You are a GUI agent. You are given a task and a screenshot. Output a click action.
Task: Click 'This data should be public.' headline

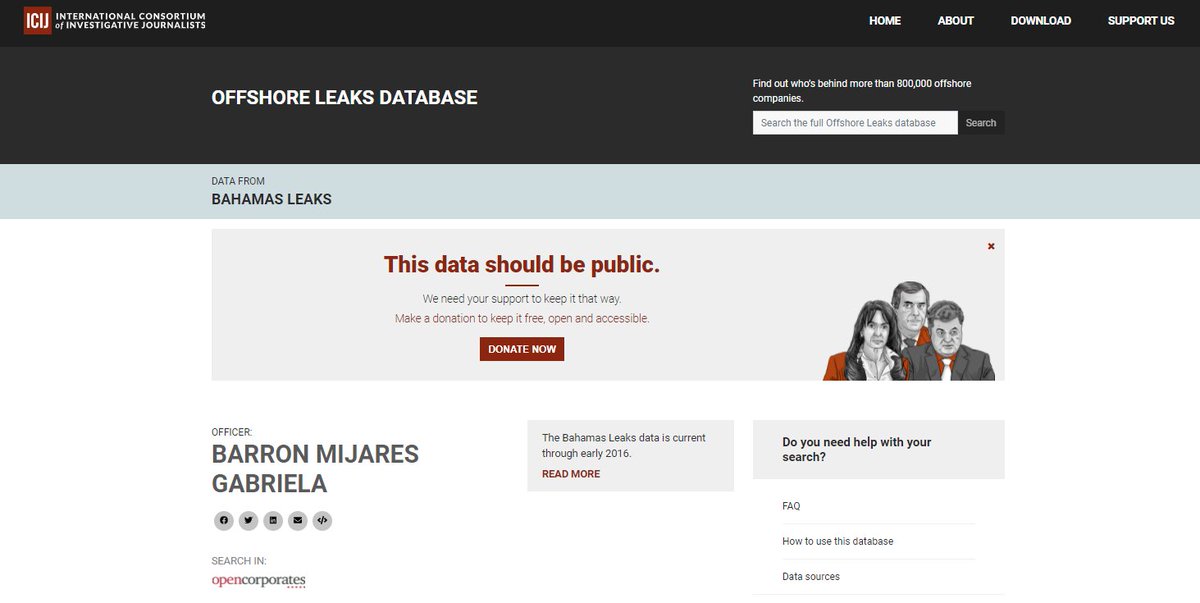point(522,265)
